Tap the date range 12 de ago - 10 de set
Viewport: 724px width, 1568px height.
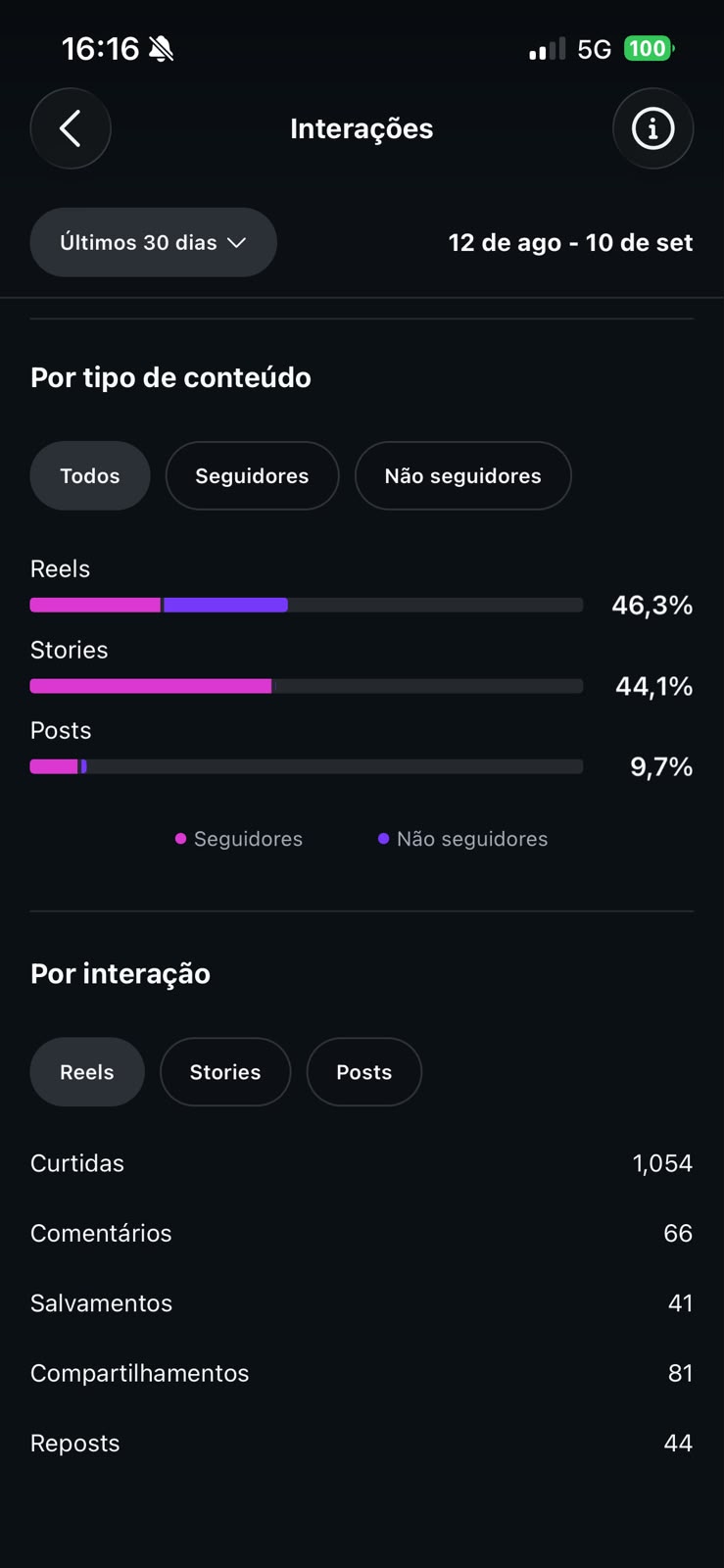(570, 242)
